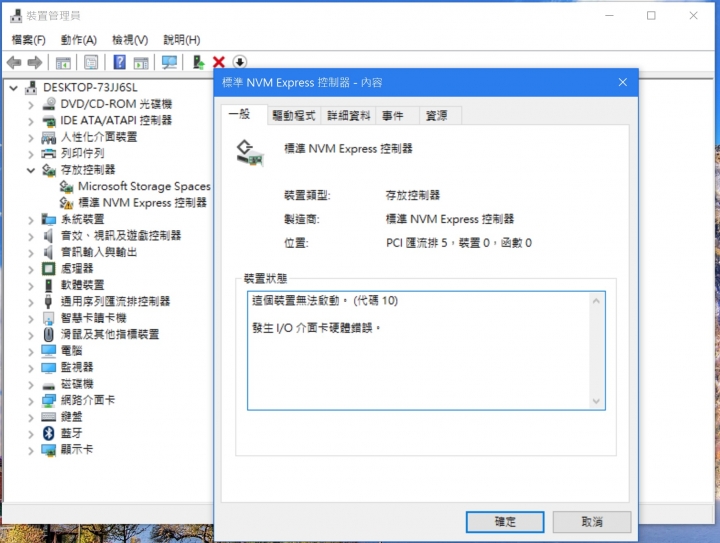This screenshot has width=720, height=543.
Task: Click the Properties toolbar icon
Action: coord(91,62)
